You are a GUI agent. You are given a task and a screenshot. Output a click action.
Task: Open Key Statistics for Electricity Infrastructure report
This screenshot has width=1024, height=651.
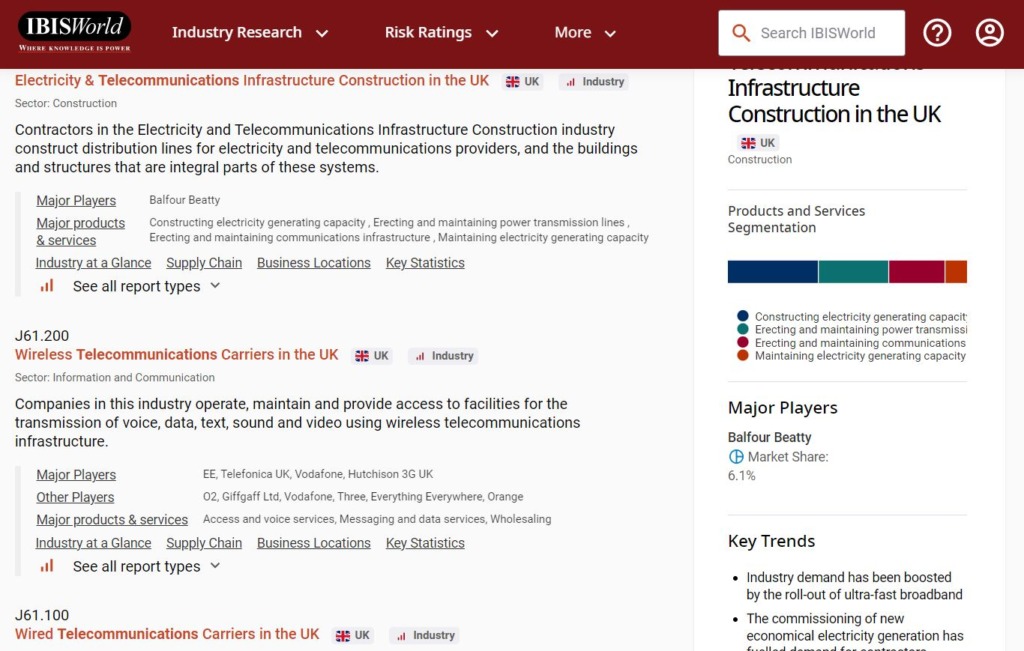pos(425,263)
